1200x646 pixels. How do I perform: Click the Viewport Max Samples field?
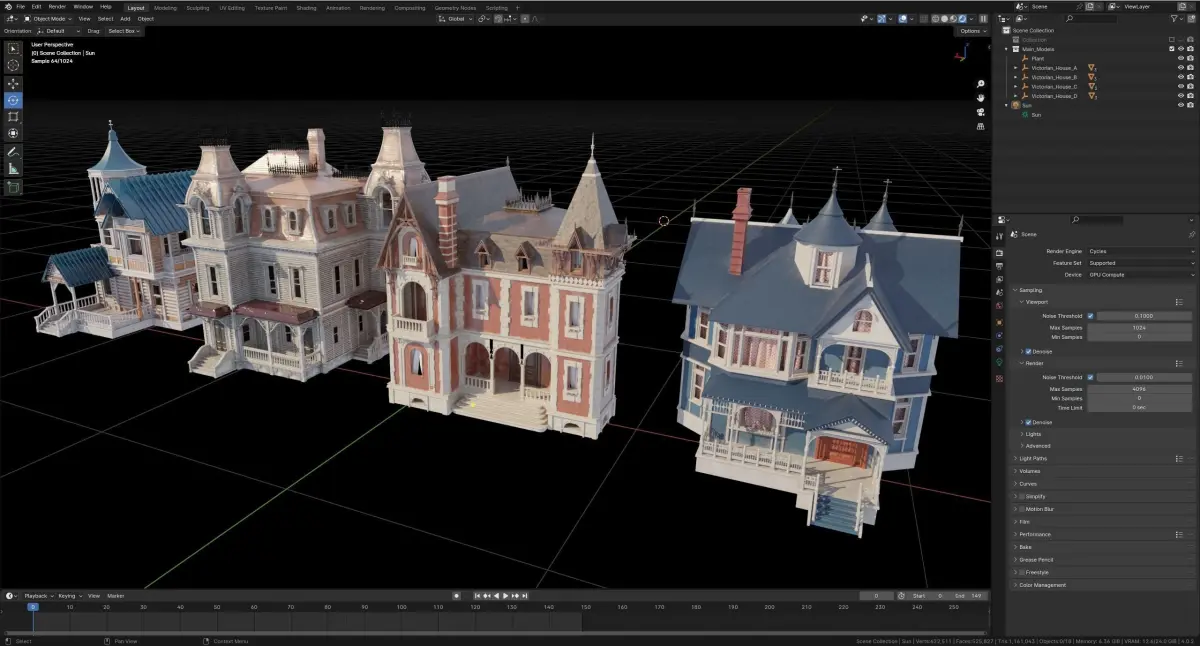[x=1139, y=327]
